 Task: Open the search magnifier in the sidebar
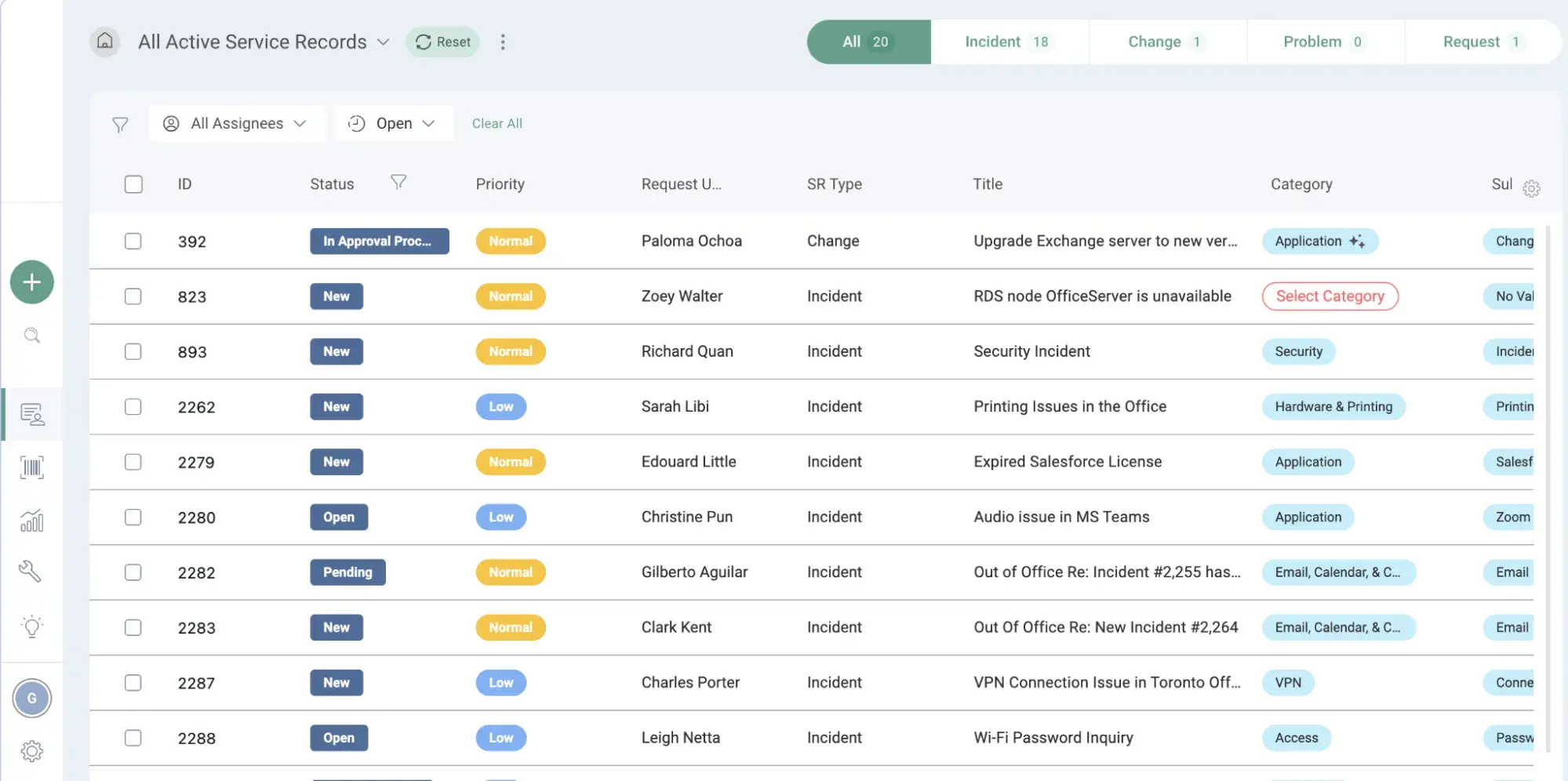pos(31,336)
